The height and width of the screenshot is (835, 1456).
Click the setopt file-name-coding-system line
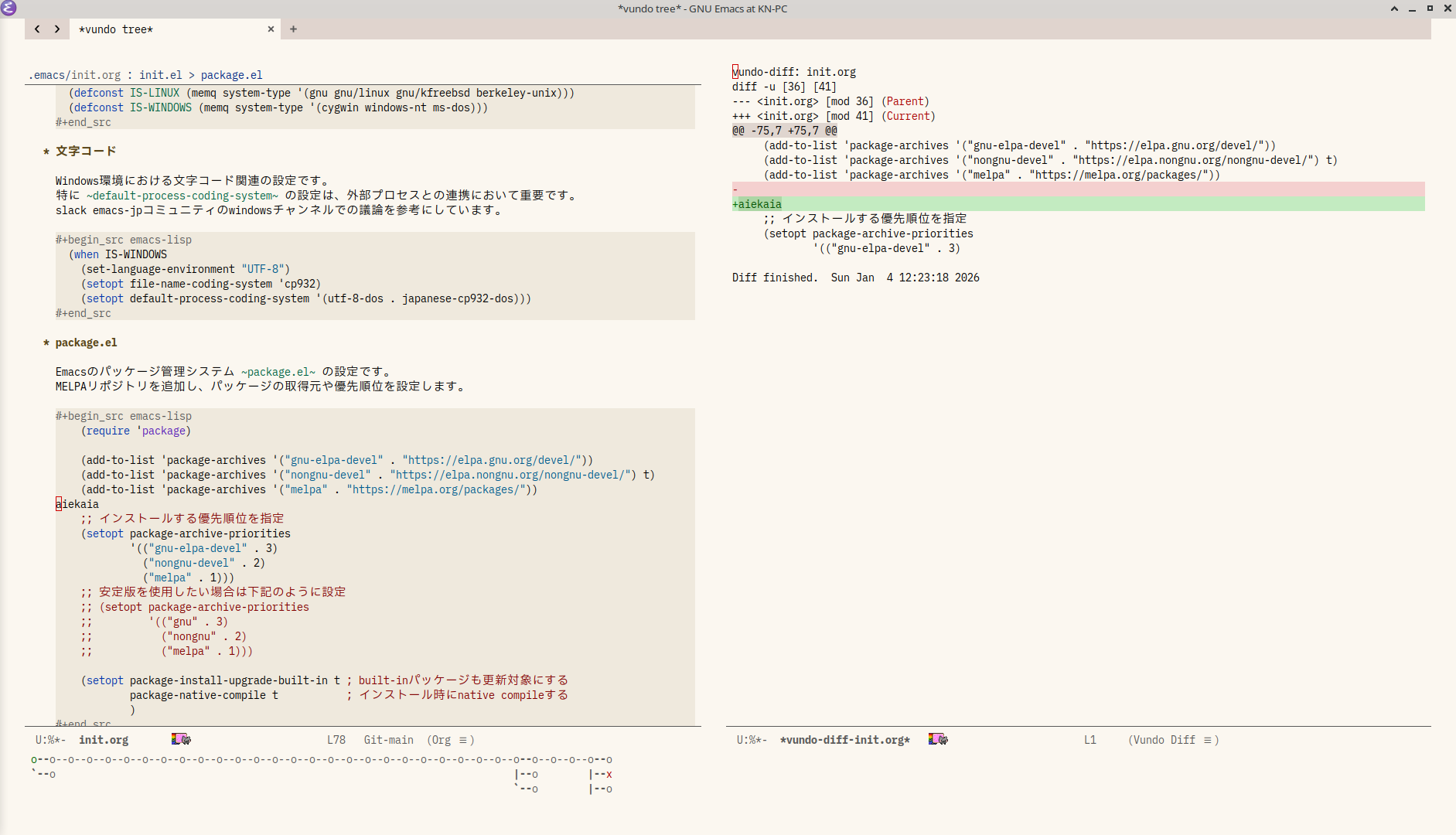click(x=201, y=284)
